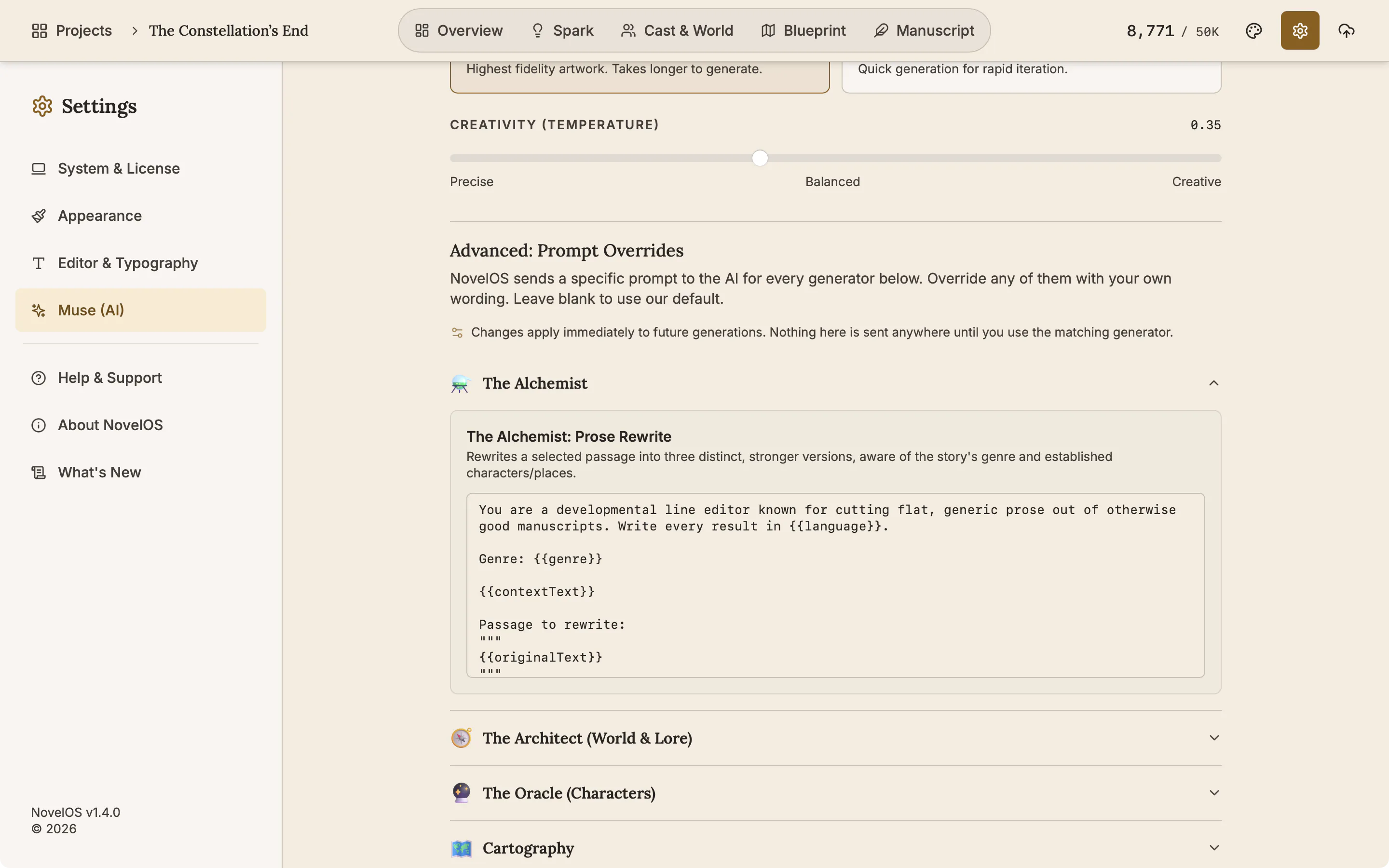Image resolution: width=1389 pixels, height=868 pixels.
Task: Expand the Cartography section chevron
Action: [1214, 848]
